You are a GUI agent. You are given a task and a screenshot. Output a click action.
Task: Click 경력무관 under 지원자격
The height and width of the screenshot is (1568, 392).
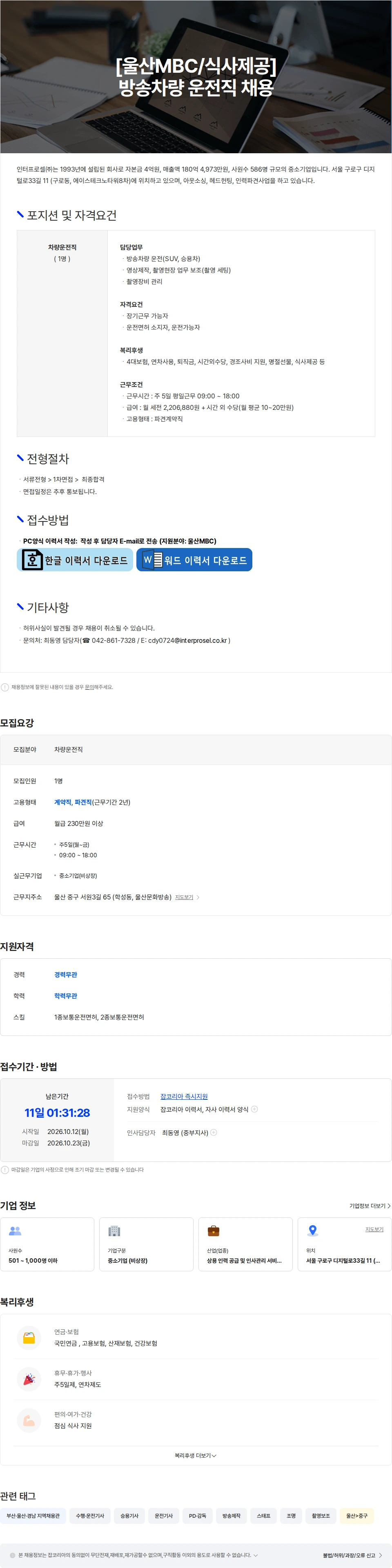tap(66, 975)
